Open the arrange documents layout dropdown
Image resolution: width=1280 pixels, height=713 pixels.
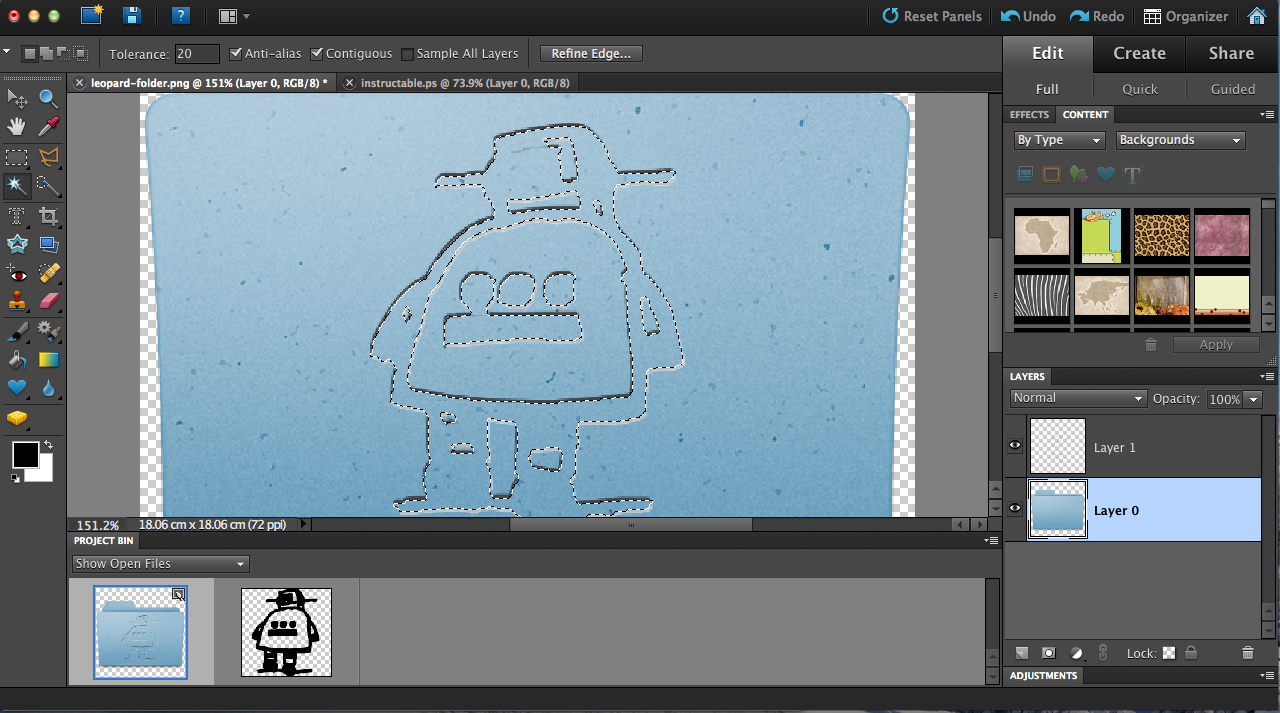point(235,16)
